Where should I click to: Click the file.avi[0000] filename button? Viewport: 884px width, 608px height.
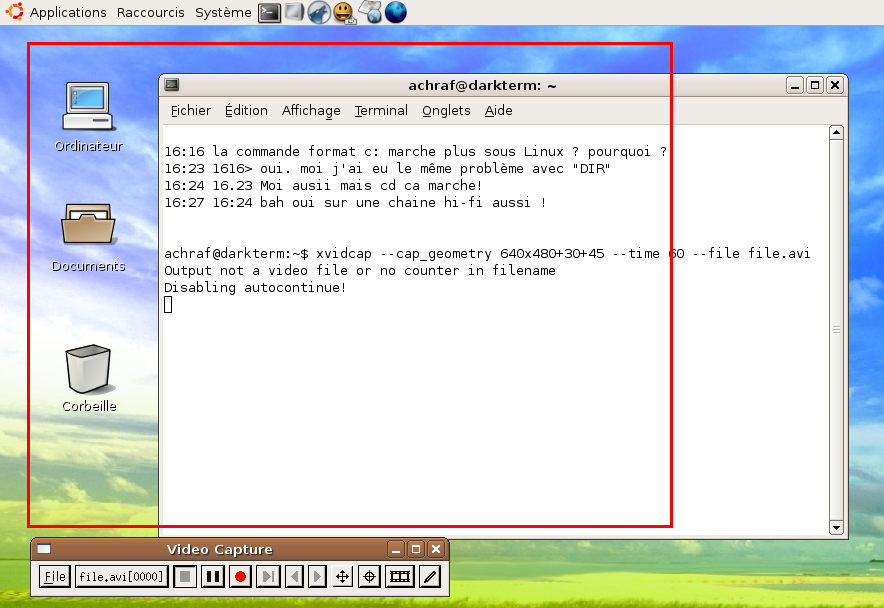(x=121, y=576)
